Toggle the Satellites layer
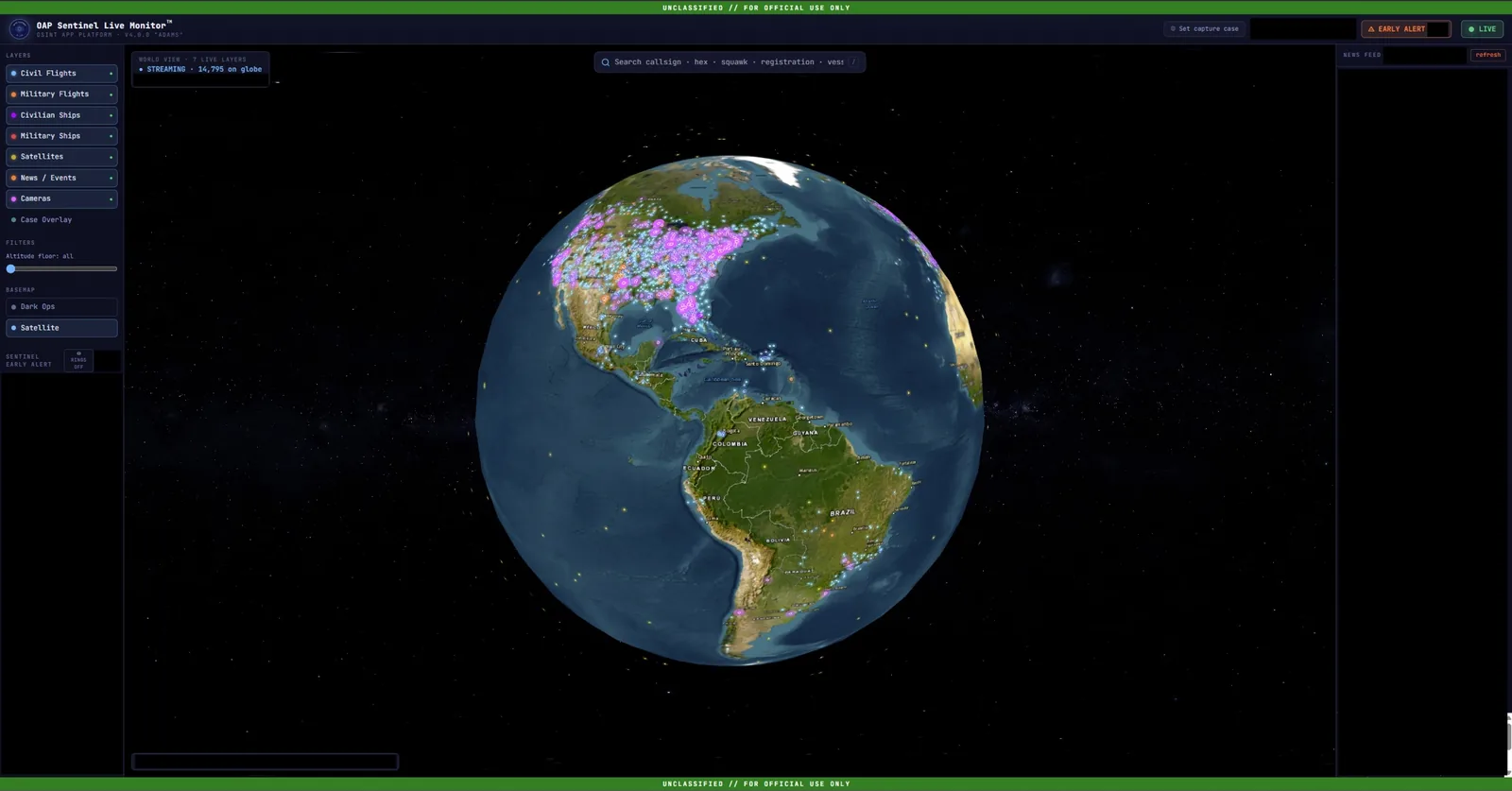 click(61, 157)
